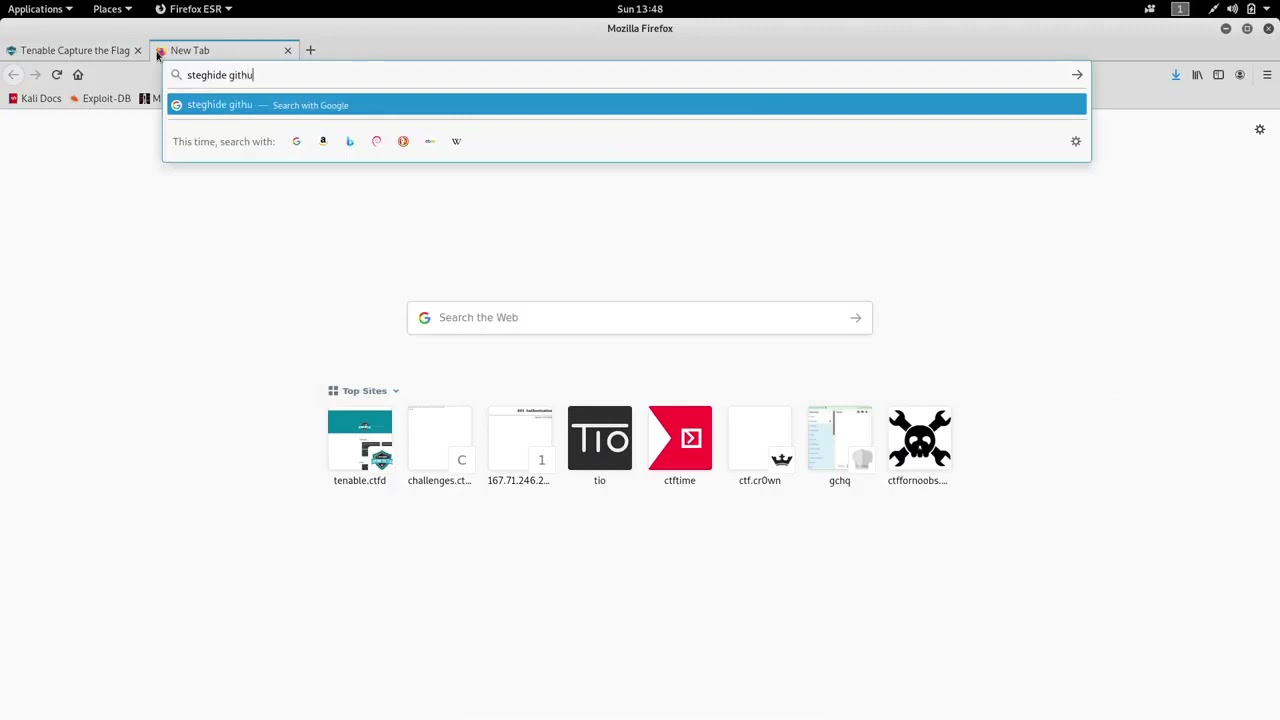This screenshot has width=1280, height=720.
Task: Search this time with Wikipedia
Action: click(x=456, y=141)
